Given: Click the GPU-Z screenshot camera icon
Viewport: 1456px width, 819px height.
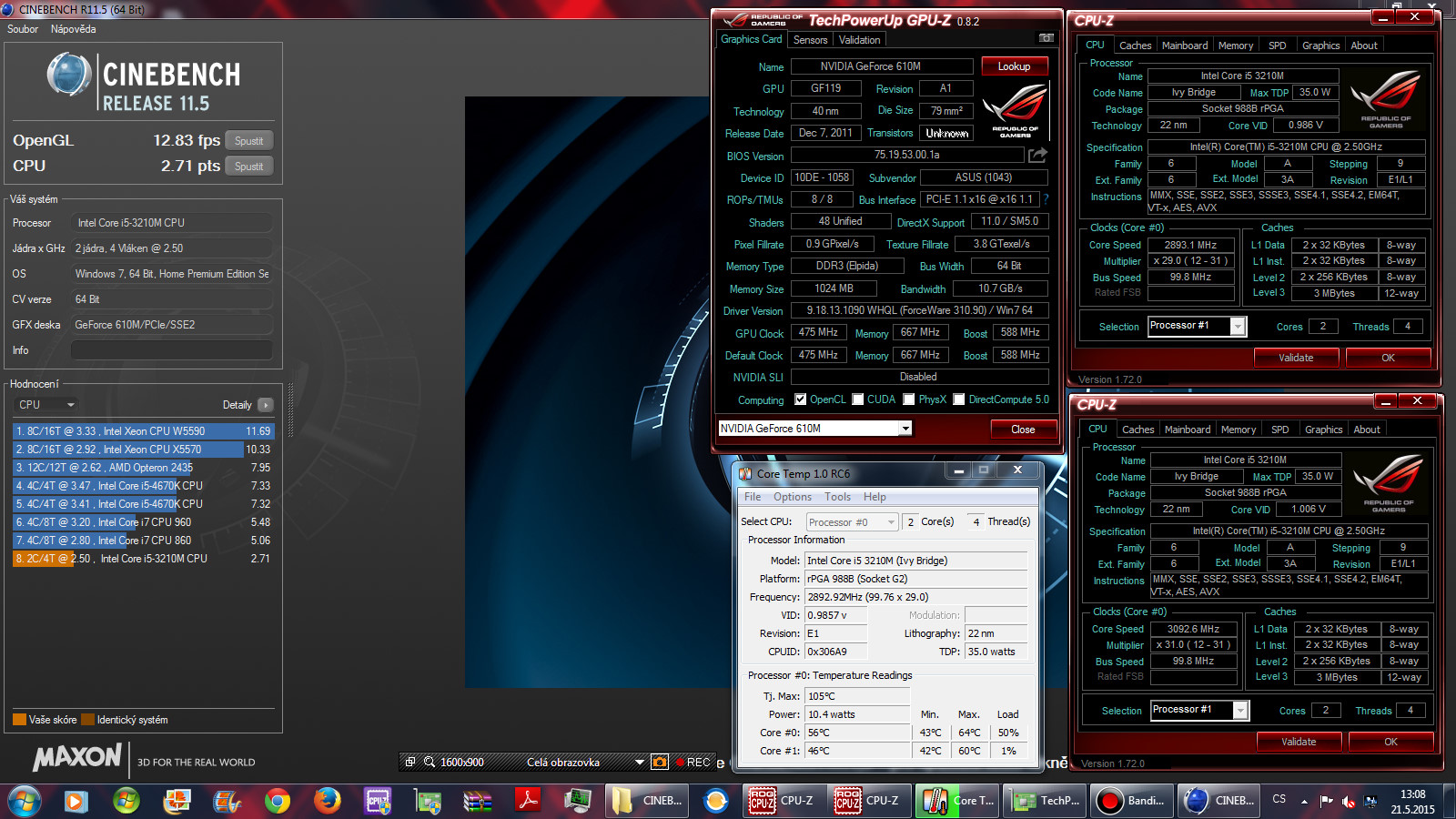Looking at the screenshot, I should 1046,38.
